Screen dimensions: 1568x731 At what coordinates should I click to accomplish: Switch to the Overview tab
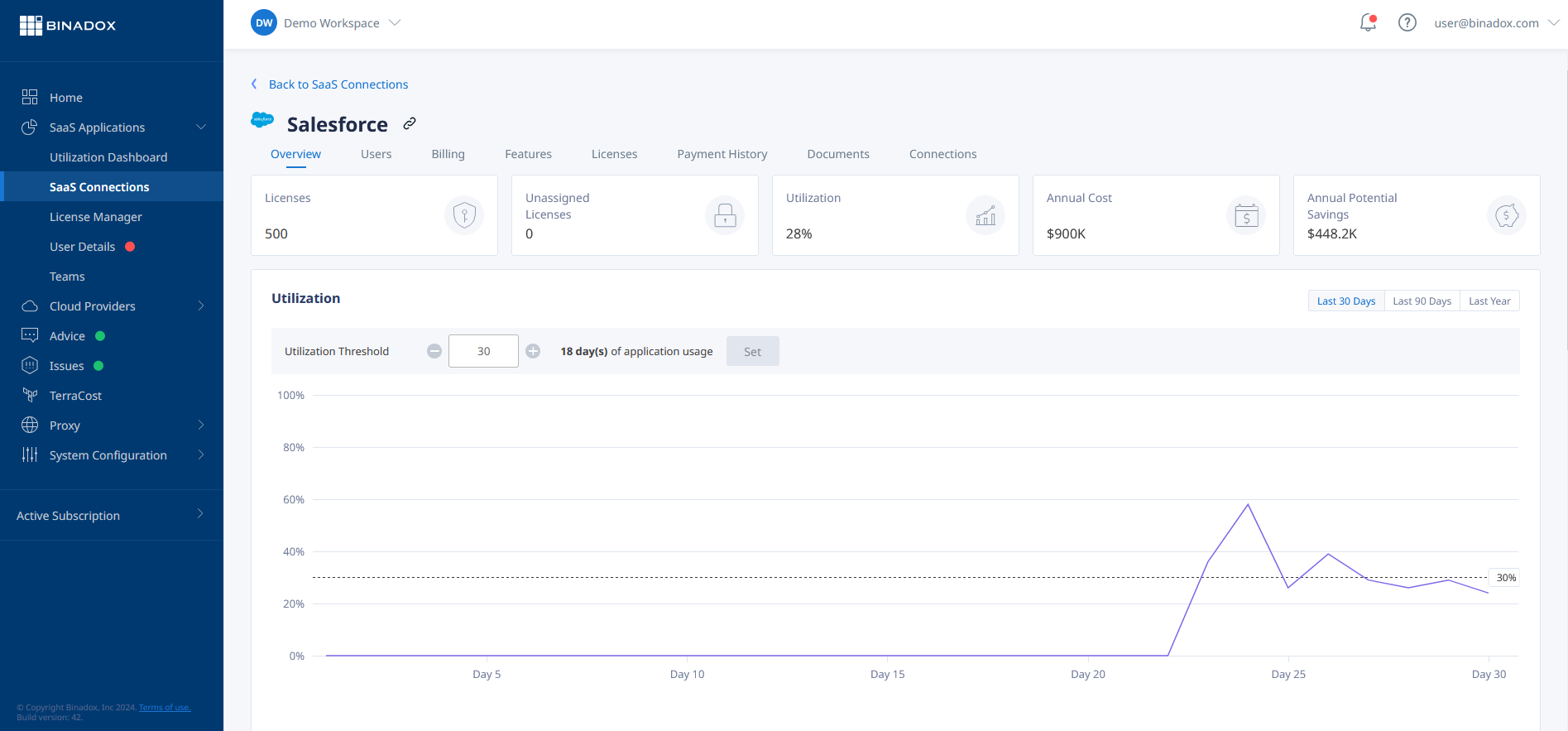(x=295, y=154)
